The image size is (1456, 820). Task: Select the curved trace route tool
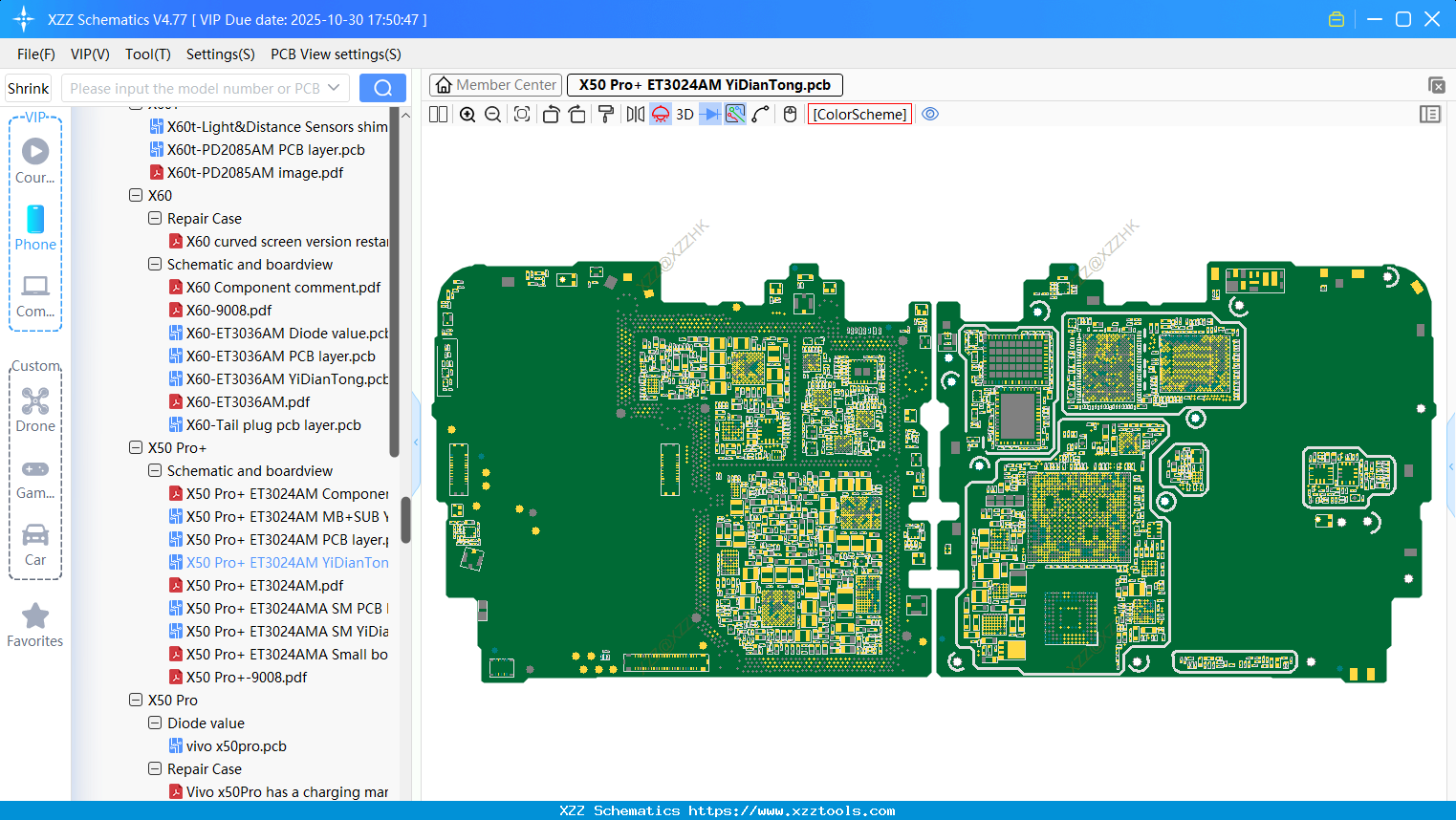(x=761, y=115)
